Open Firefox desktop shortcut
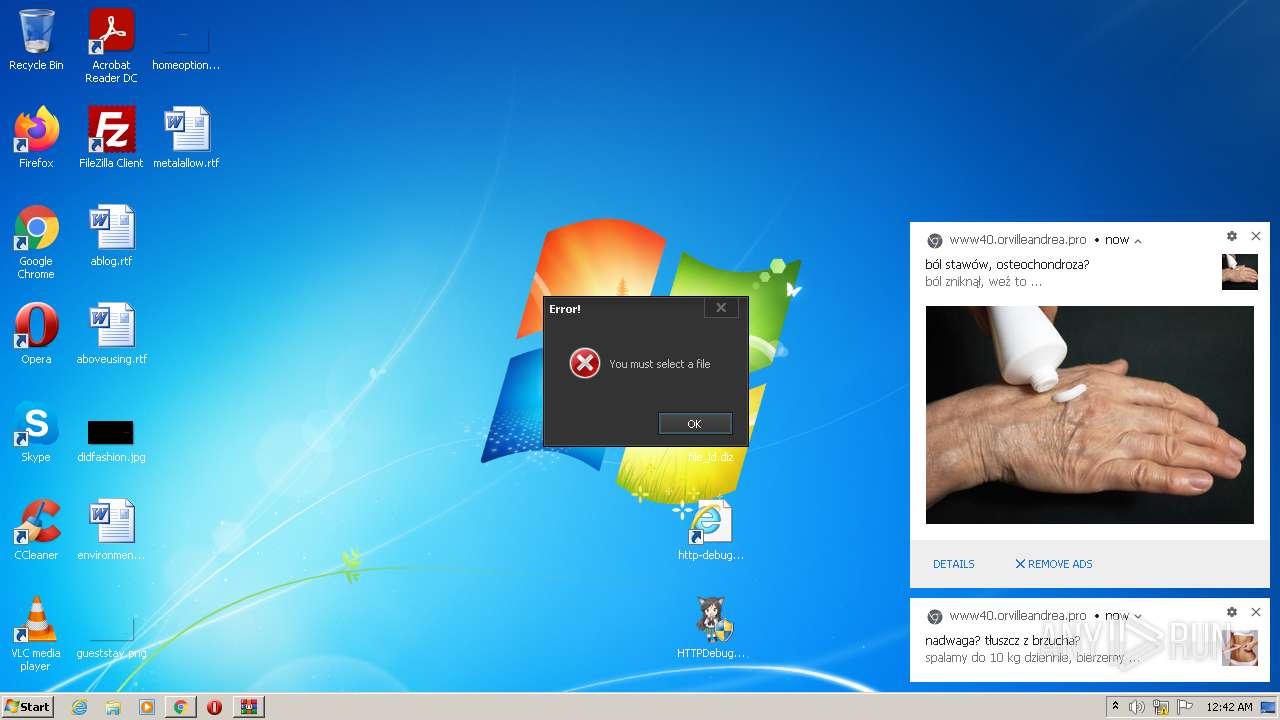Viewport: 1280px width, 720px height. (36, 138)
